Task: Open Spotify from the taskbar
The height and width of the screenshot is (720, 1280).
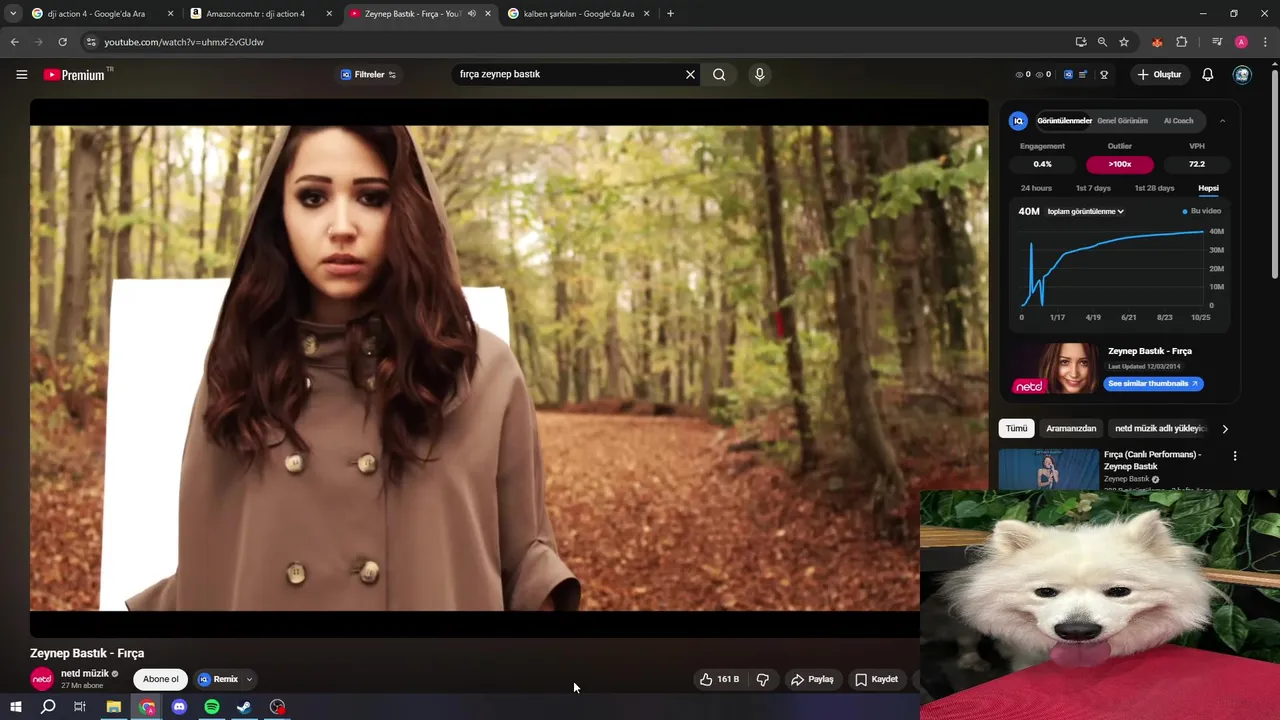Action: (x=212, y=707)
